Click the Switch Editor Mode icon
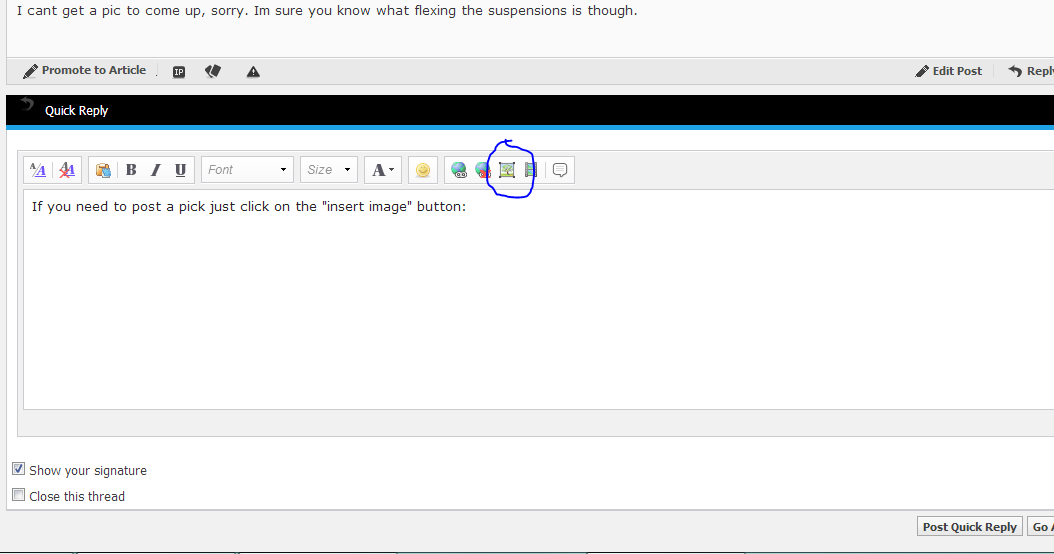Viewport: 1054px width, 554px height. tap(38, 170)
